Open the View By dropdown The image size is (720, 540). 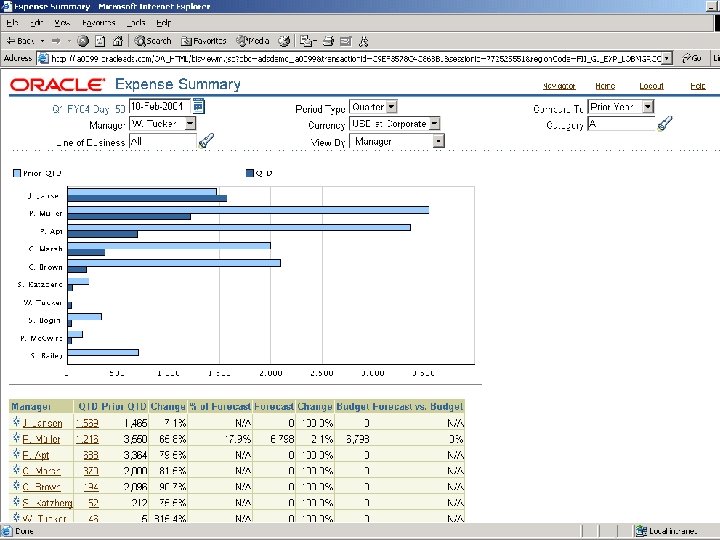point(438,141)
